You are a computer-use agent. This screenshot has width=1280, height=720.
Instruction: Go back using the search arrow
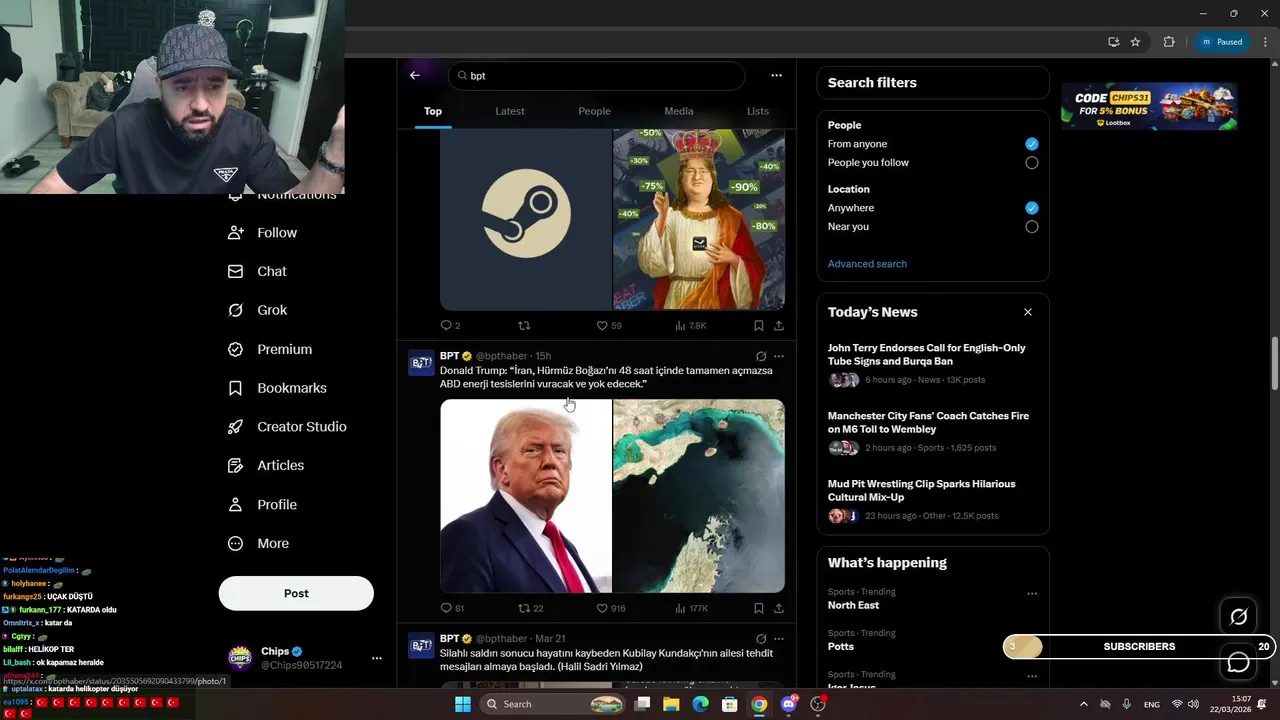point(415,75)
